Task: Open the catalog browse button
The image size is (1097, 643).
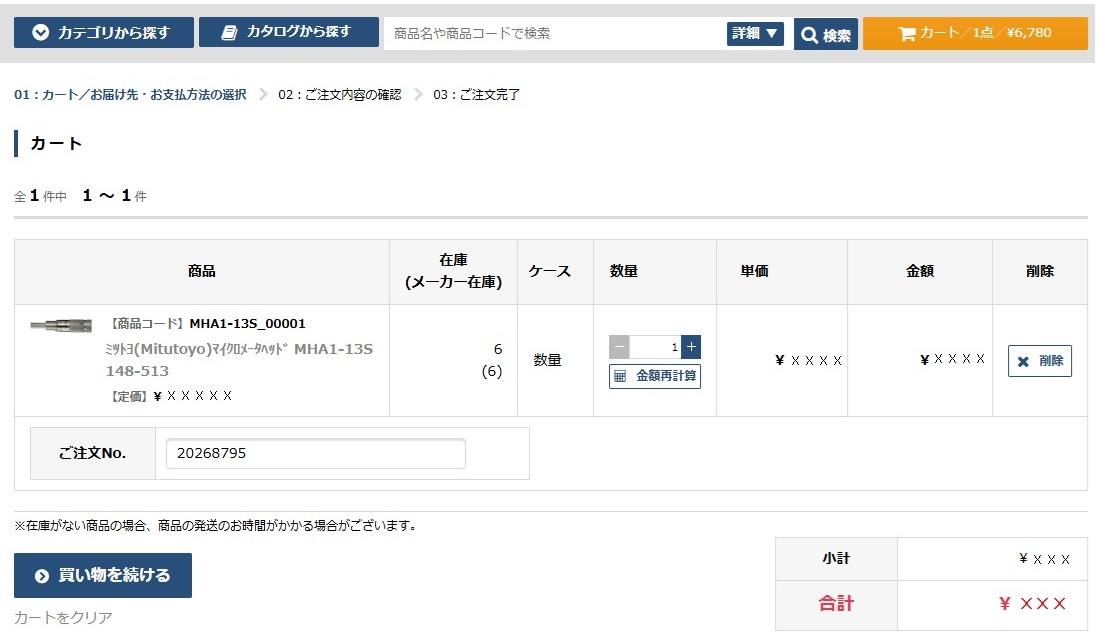Action: [x=288, y=32]
